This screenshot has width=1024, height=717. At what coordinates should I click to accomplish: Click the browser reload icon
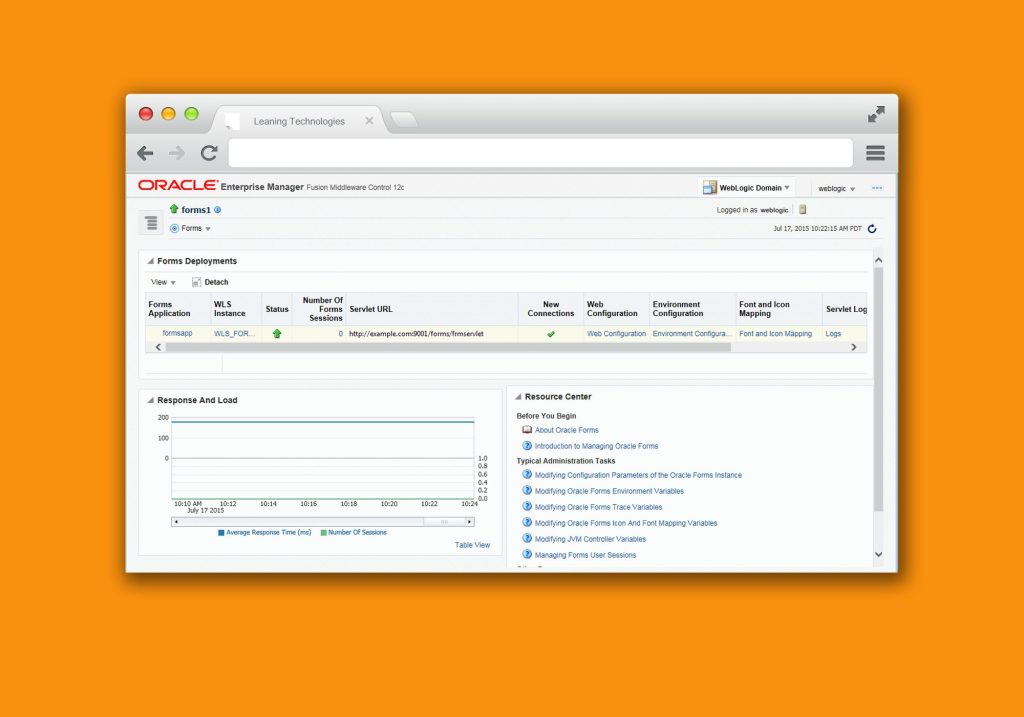(209, 152)
